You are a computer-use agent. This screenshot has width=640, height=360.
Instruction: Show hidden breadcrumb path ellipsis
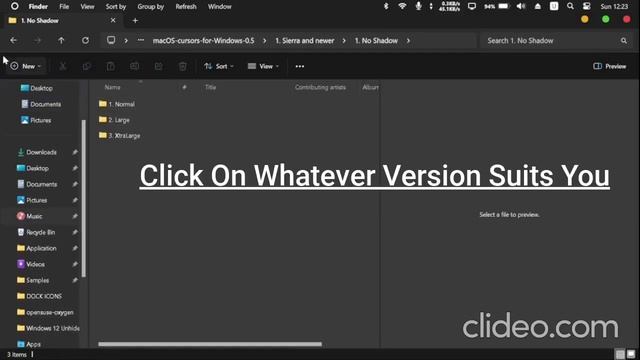(x=141, y=40)
